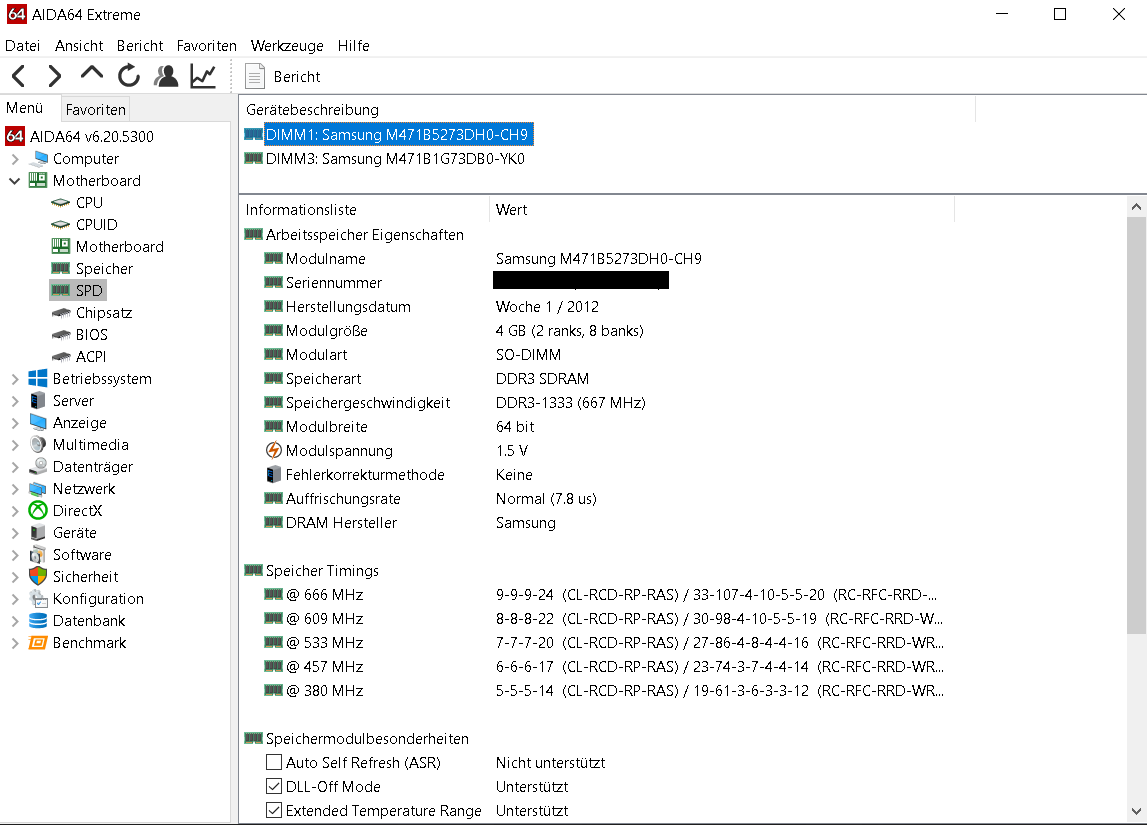
Task: Click the Benchmark icon
Action: [x=38, y=642]
